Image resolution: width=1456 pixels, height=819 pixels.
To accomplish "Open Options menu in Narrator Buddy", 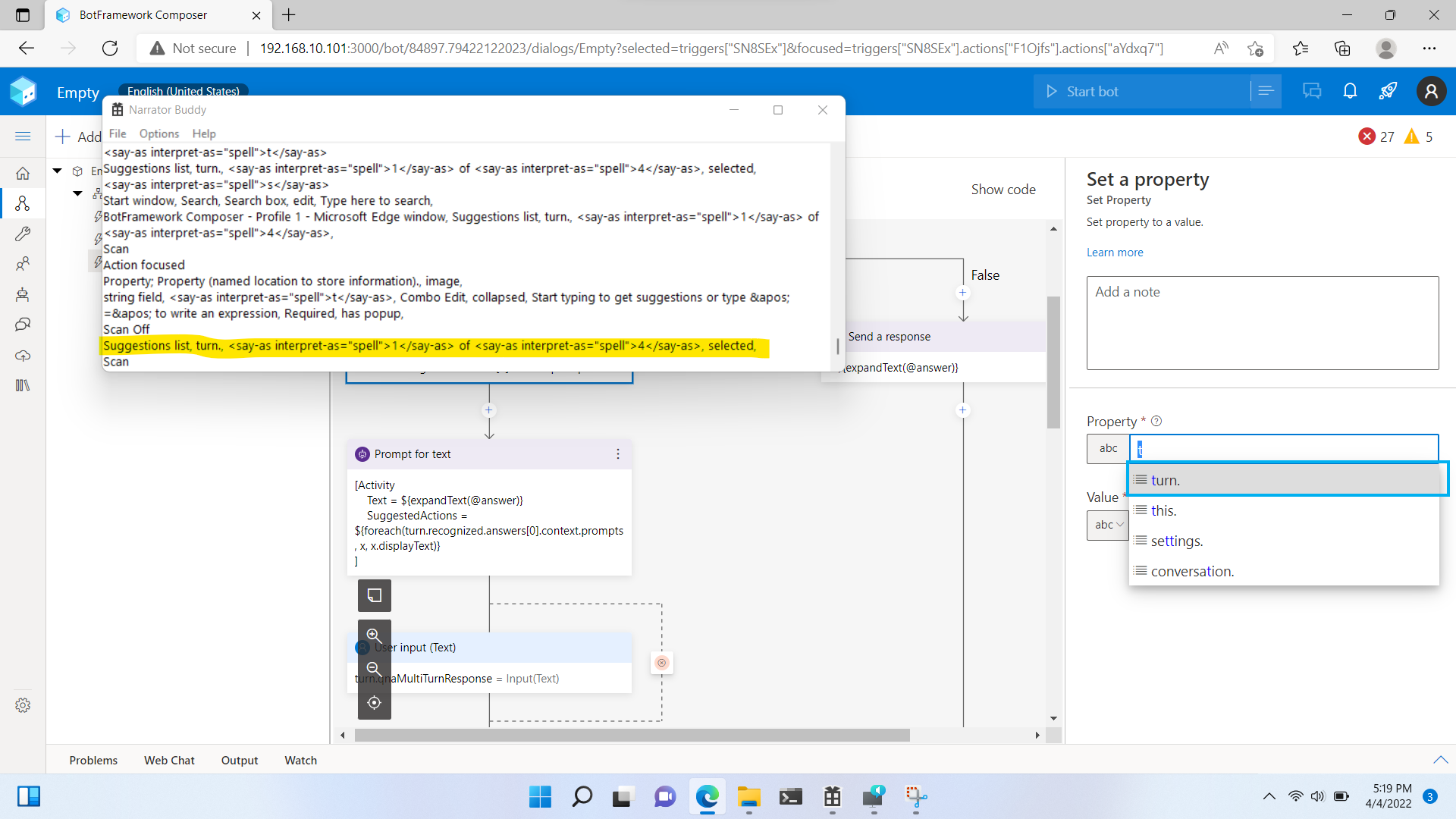I will 159,133.
